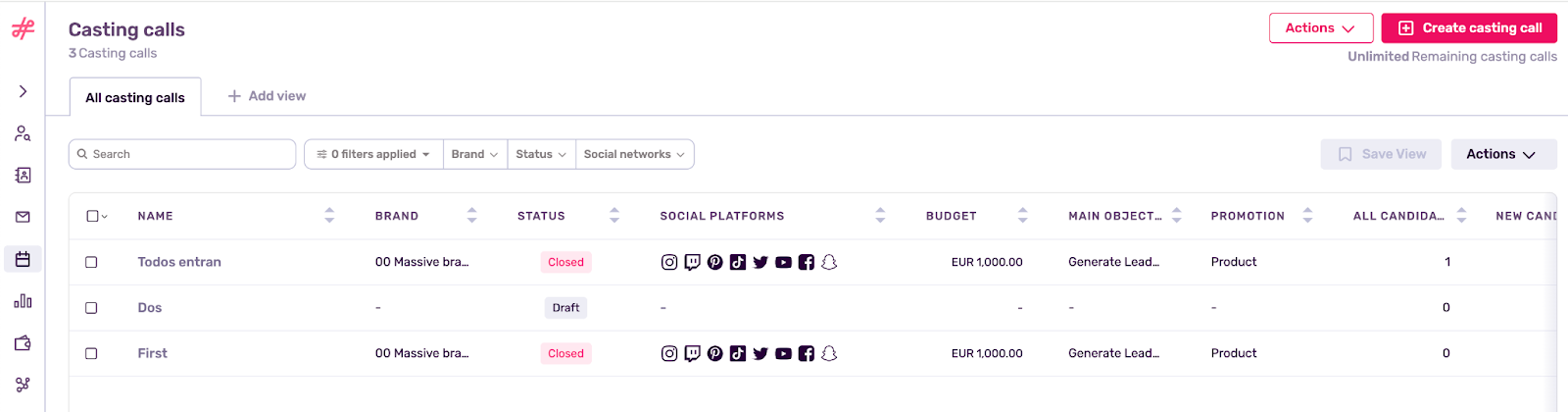The width and height of the screenshot is (1568, 412).
Task: Click the Instagram icon in Todos entran row
Action: 669,262
